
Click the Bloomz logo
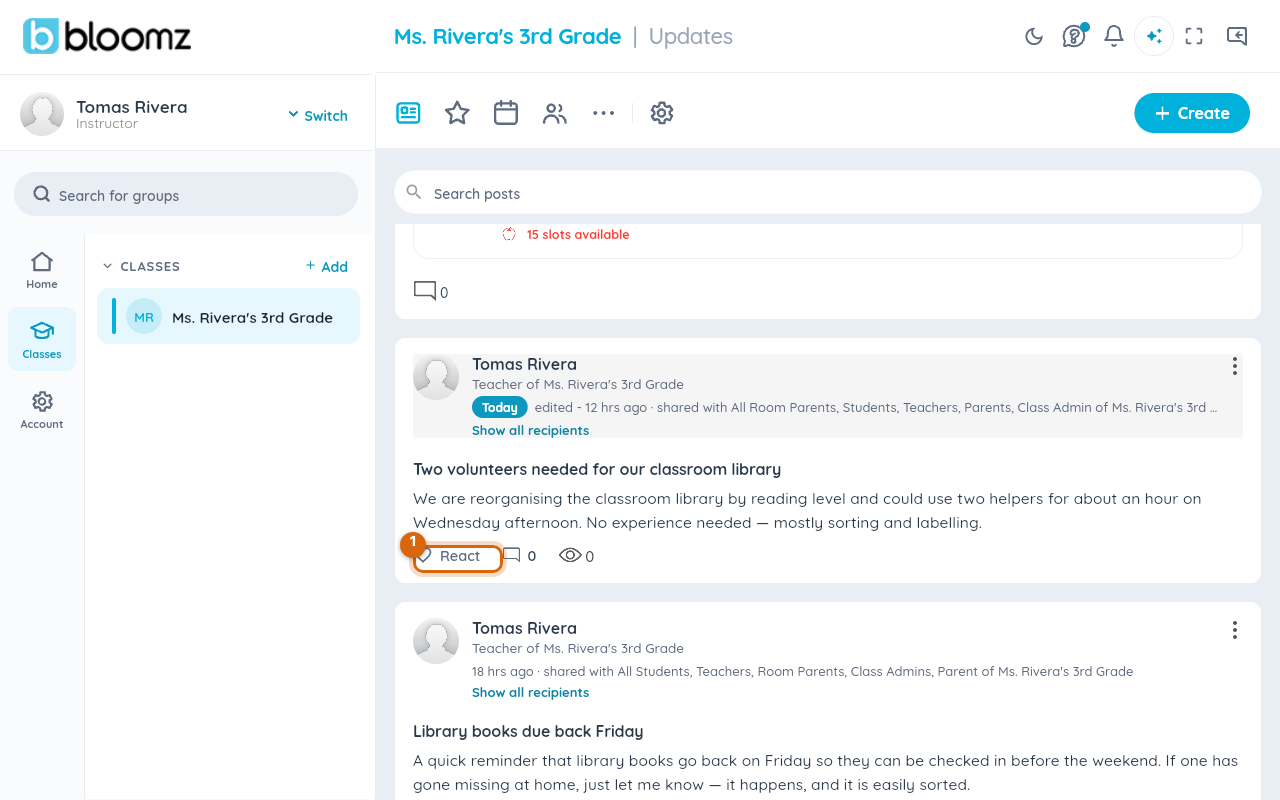click(x=107, y=36)
